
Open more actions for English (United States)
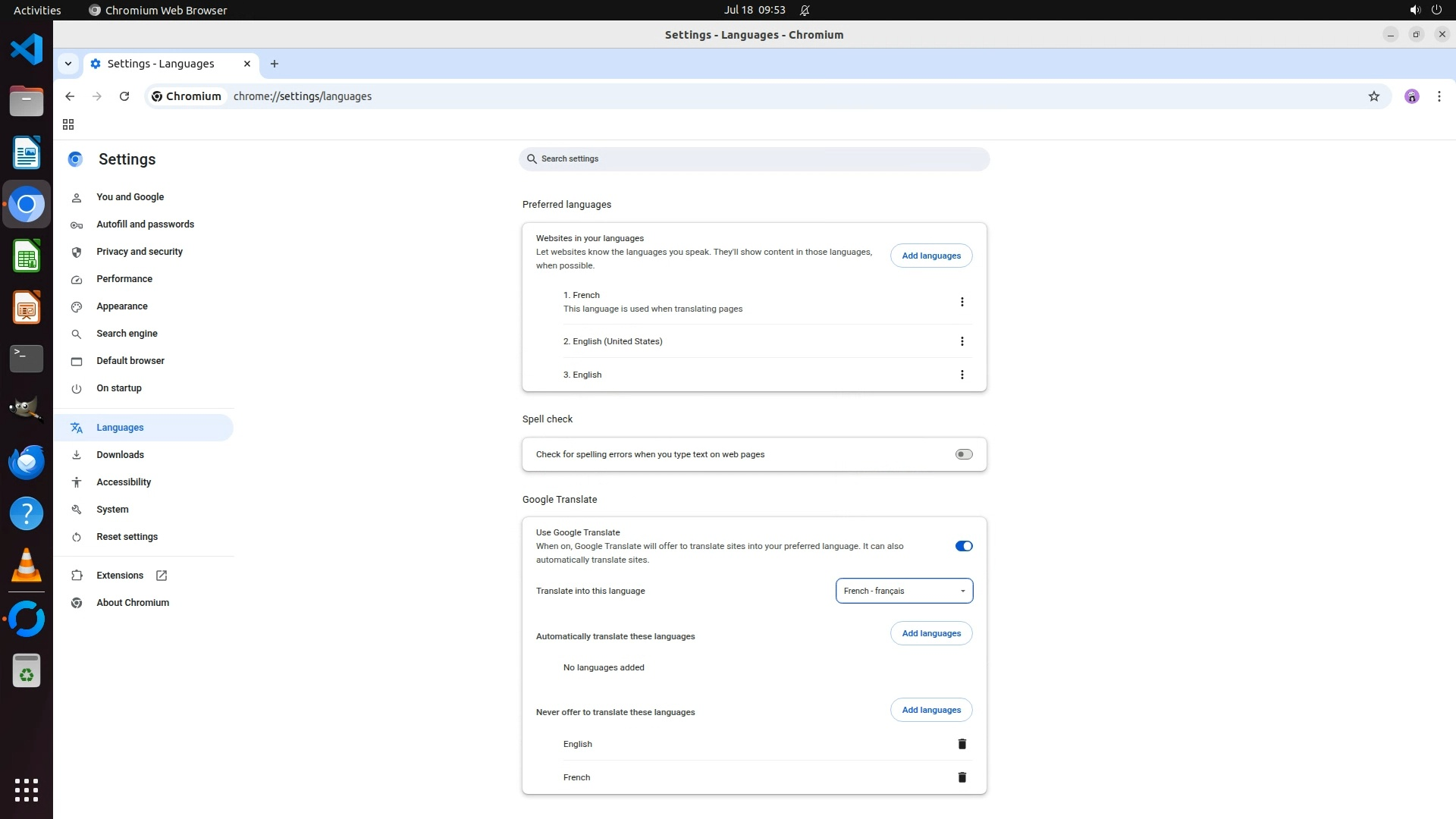(962, 341)
